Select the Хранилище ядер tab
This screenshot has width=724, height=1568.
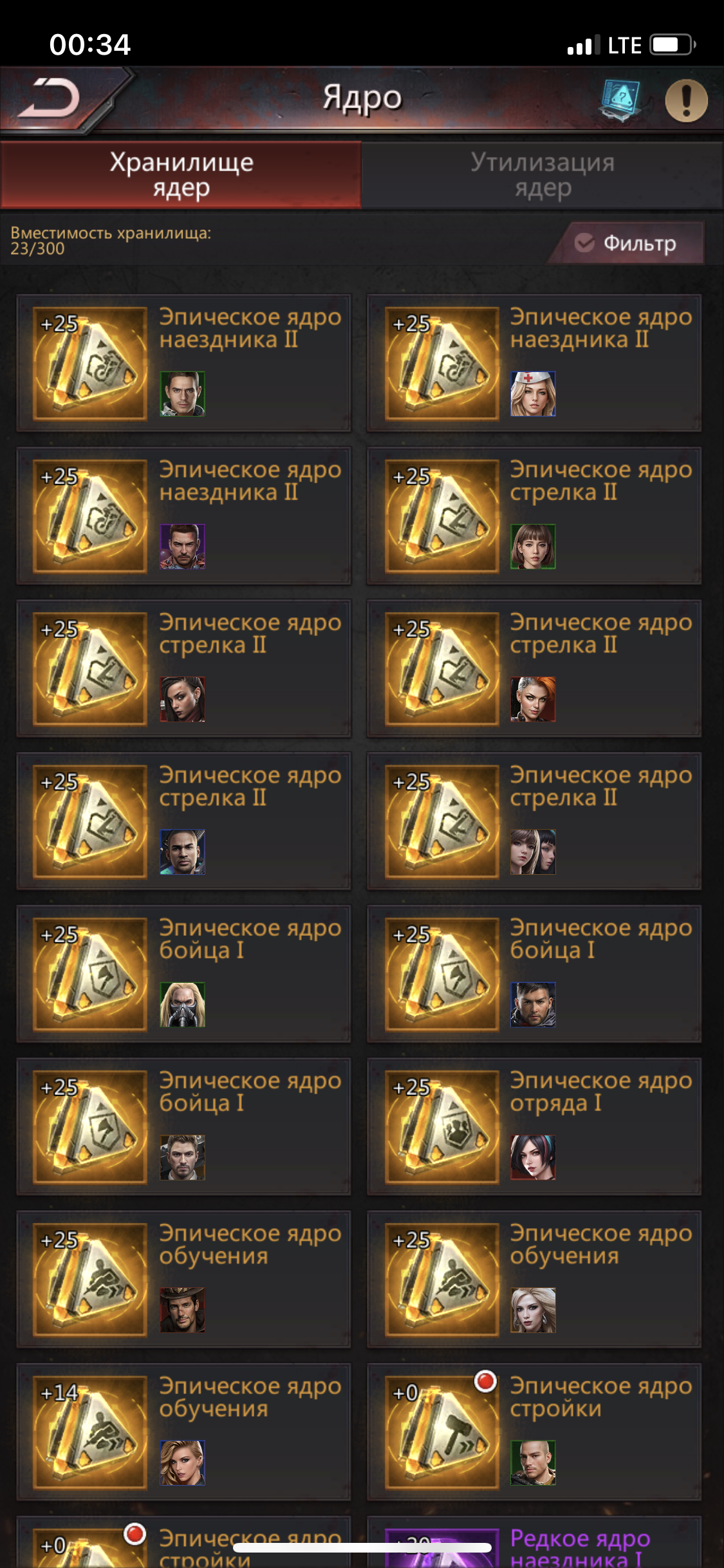click(x=181, y=175)
